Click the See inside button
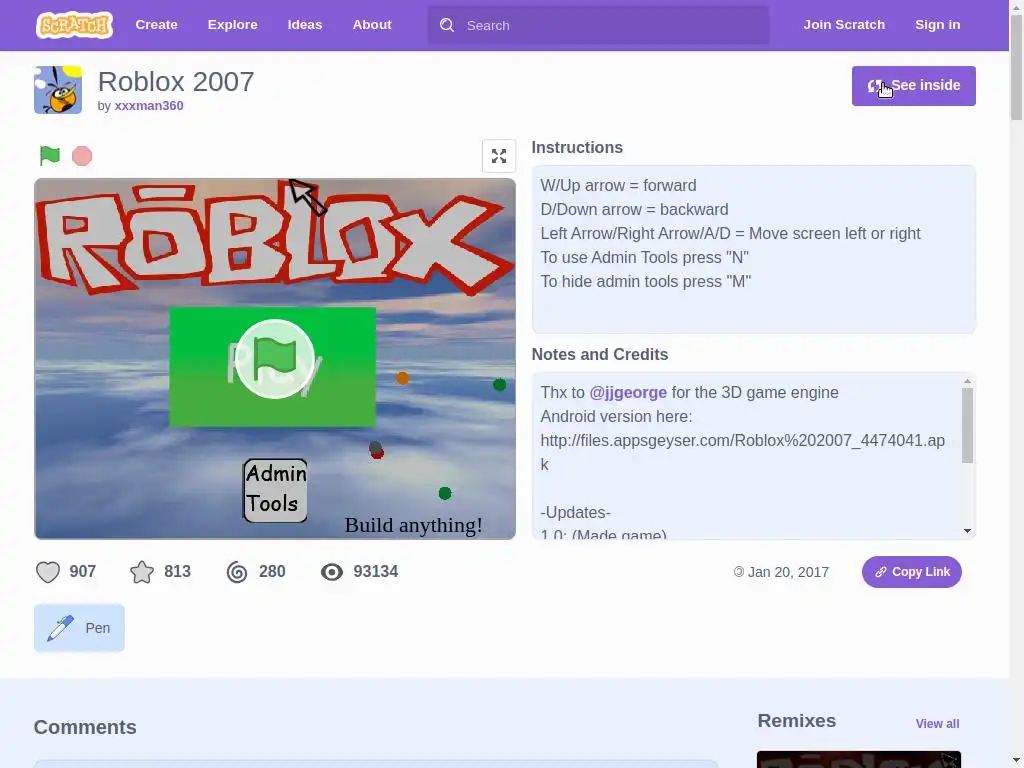Image resolution: width=1024 pixels, height=768 pixels. pos(914,86)
